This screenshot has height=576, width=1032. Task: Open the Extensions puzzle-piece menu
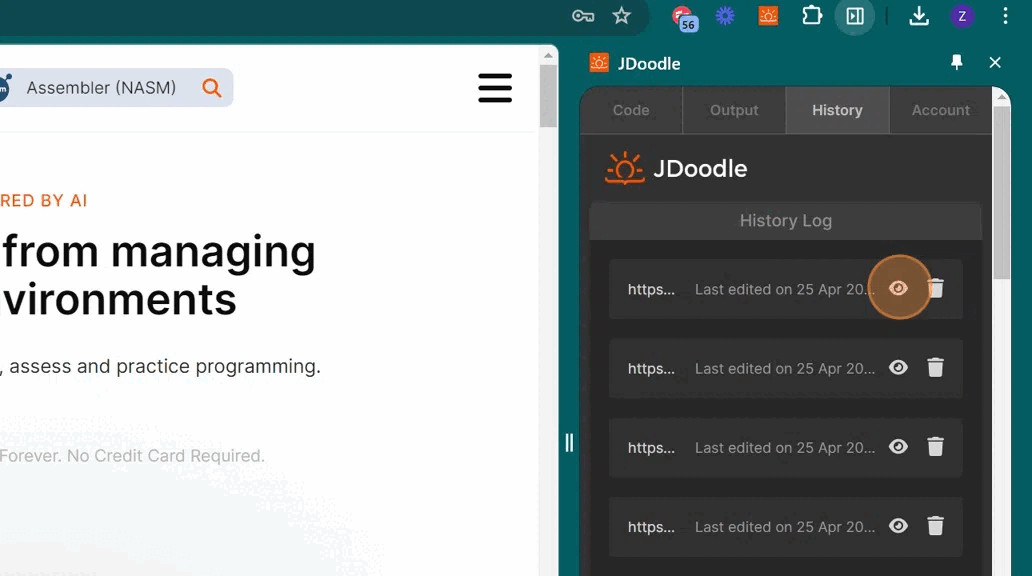[811, 16]
